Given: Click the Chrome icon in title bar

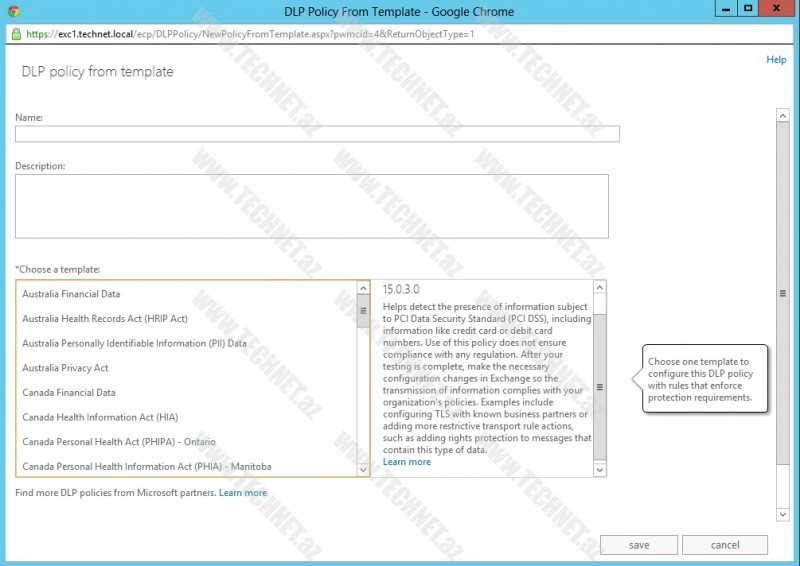Looking at the screenshot, I should point(12,12).
